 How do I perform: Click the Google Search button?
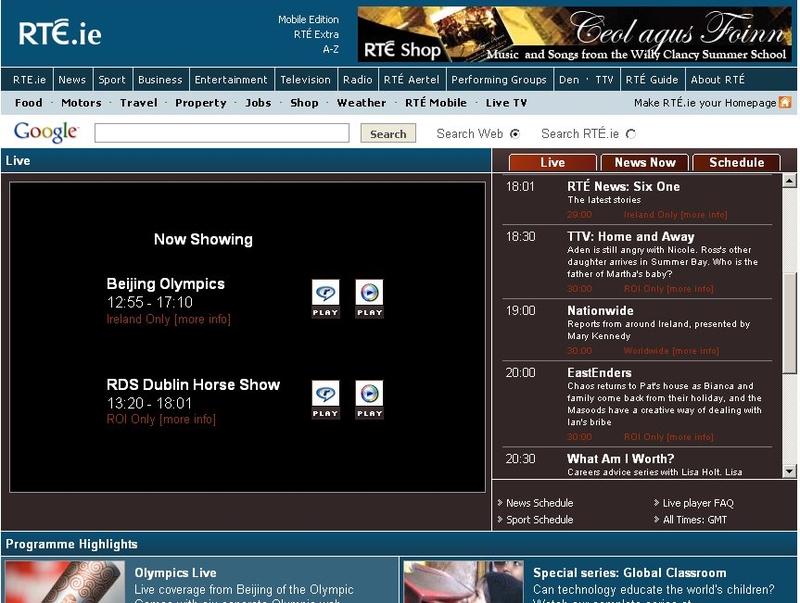(388, 134)
